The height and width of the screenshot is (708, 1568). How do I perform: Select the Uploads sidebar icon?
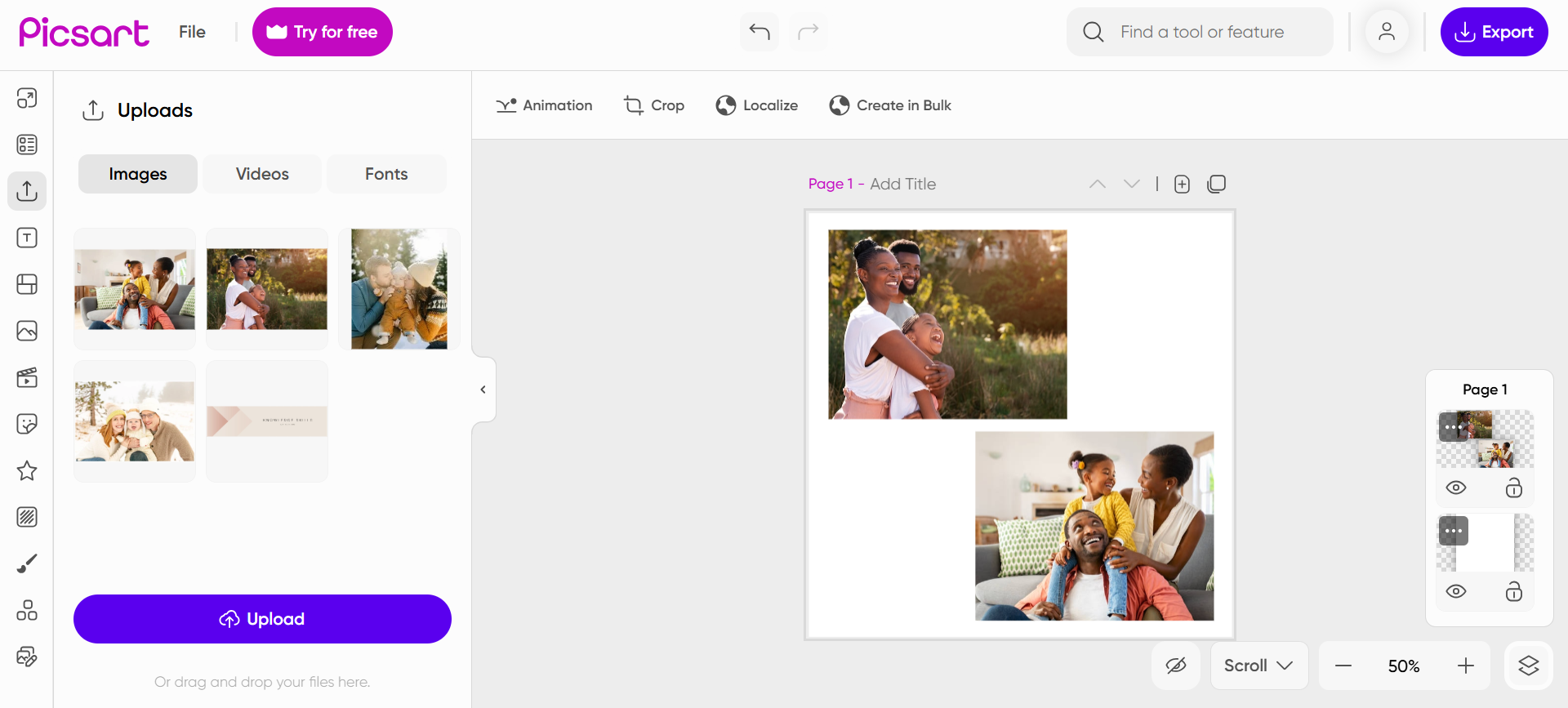(27, 191)
